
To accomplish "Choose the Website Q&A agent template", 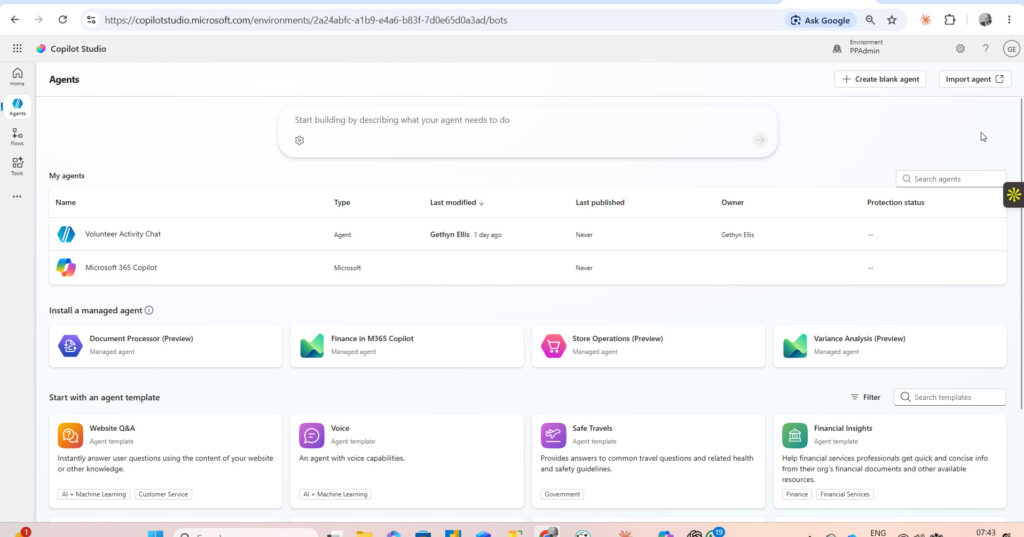I will pyautogui.click(x=165, y=461).
